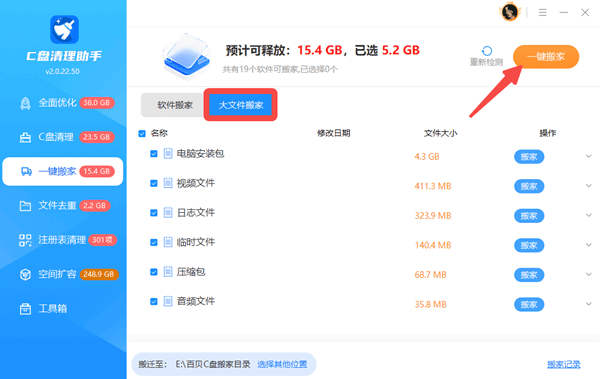The image size is (600, 379).
Task: Open 文件去重 in the sidebar
Action: coord(63,206)
